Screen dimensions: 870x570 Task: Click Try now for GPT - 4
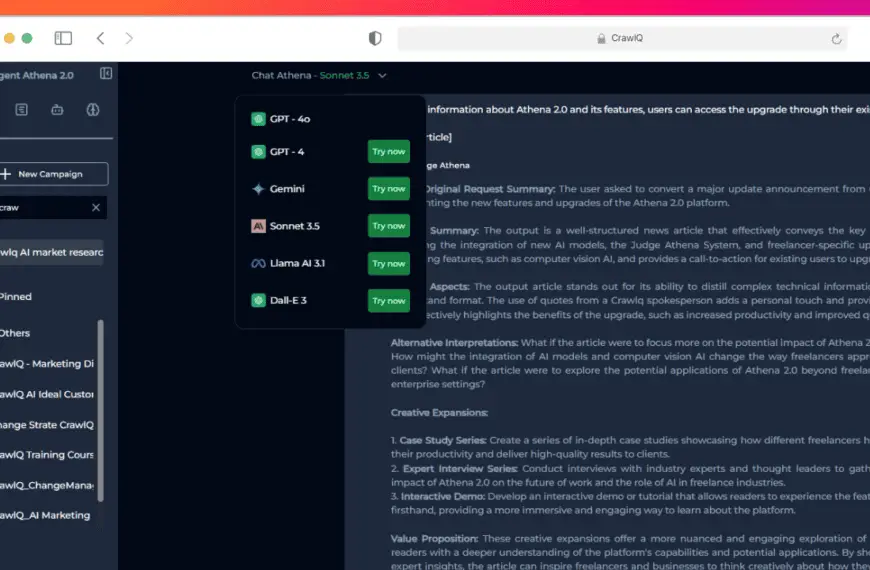click(389, 152)
